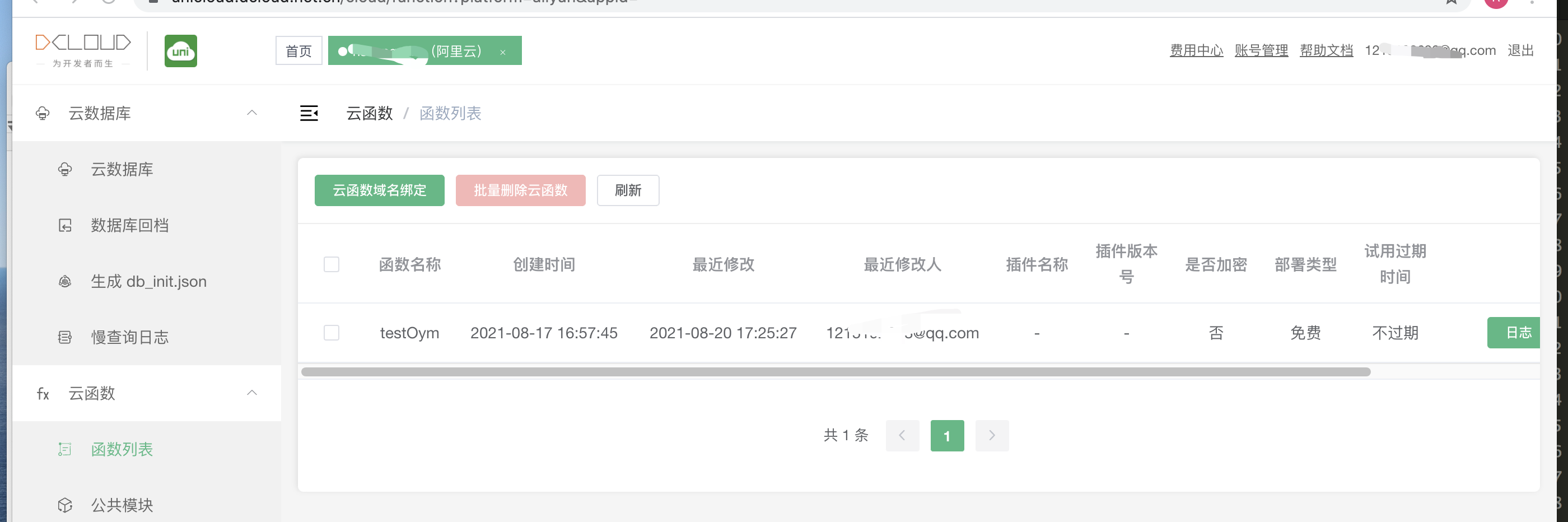Click the table horizontal scrollbar
The image size is (1568, 522).
(836, 371)
